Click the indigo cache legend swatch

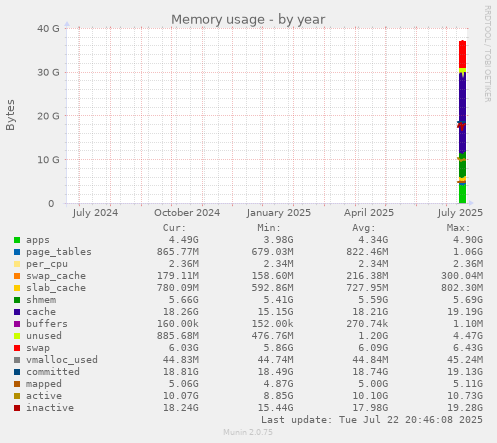pyautogui.click(x=17, y=312)
